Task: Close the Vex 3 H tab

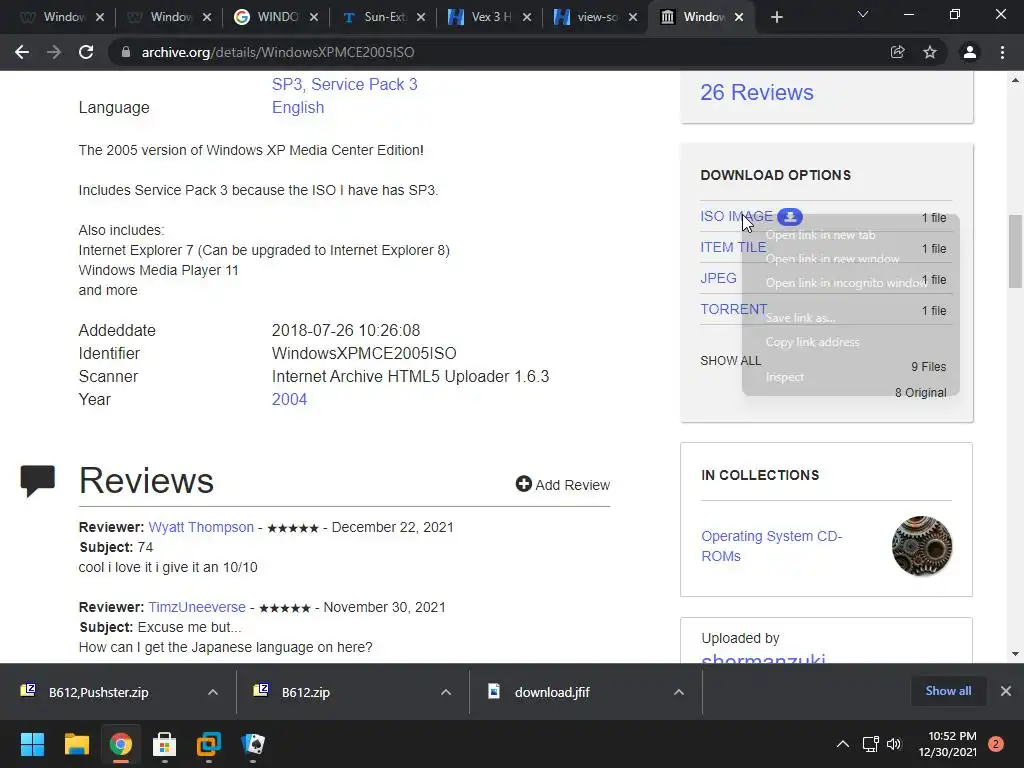Action: [527, 17]
